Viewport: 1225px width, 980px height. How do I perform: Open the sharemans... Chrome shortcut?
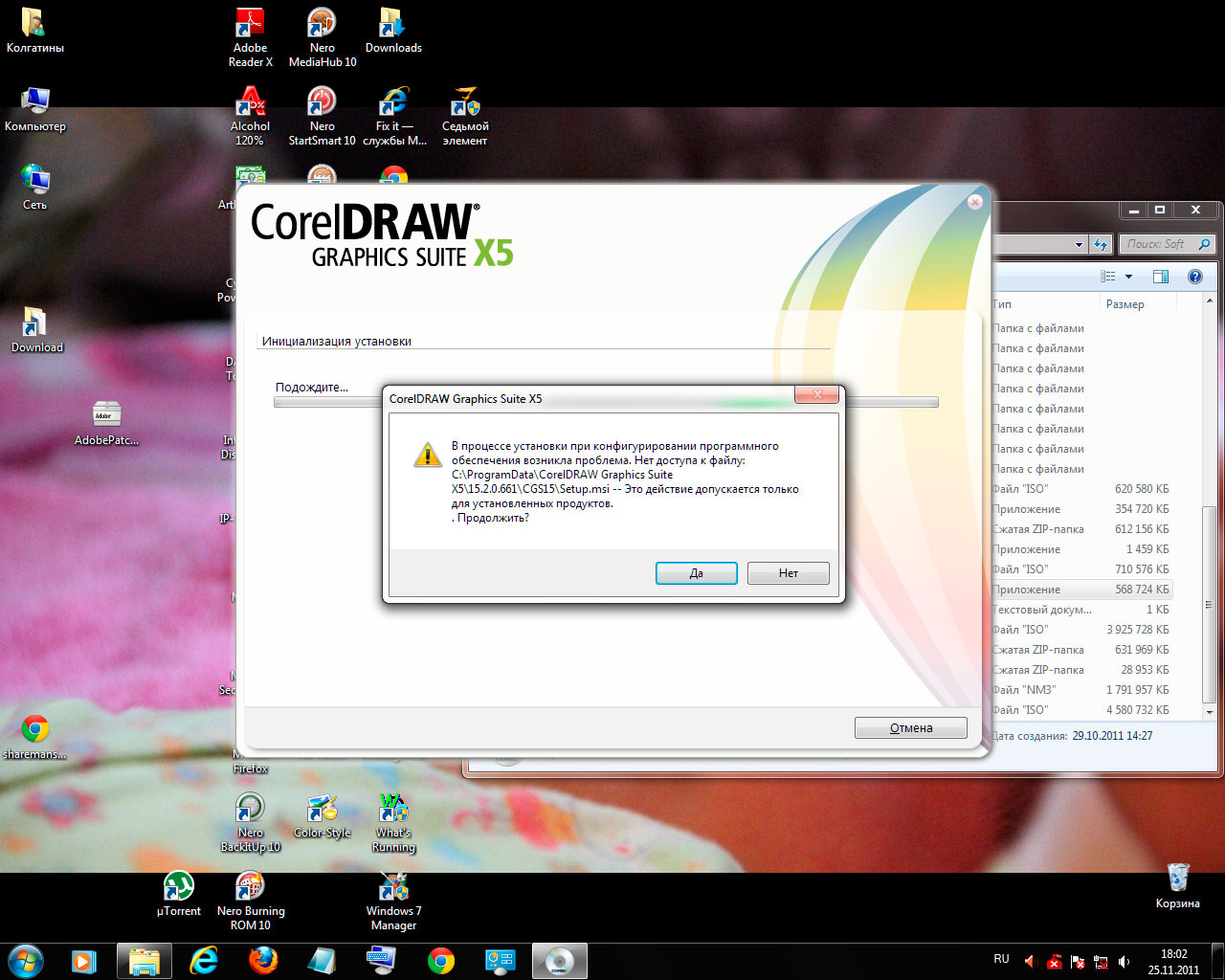pos(35,738)
